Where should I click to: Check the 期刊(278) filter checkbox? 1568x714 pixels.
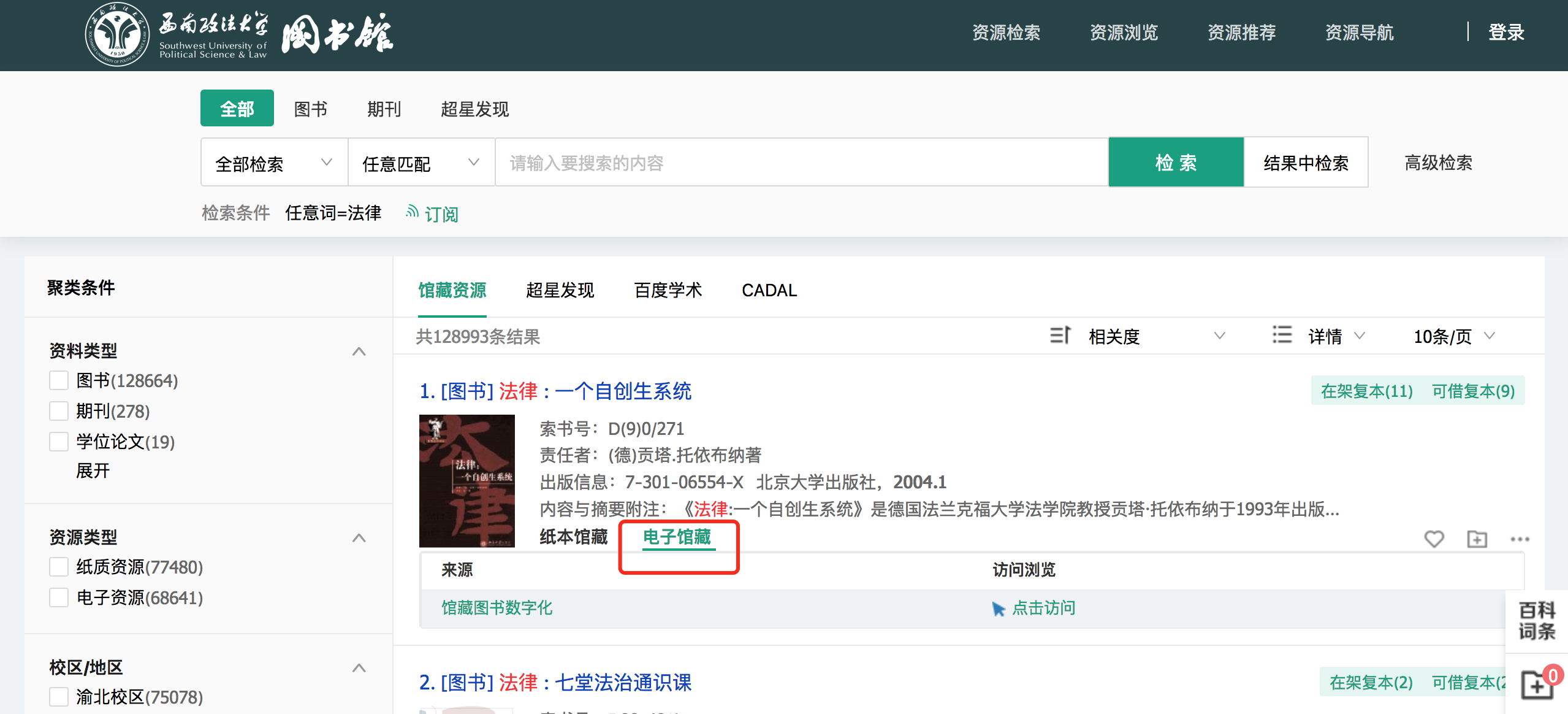tap(59, 411)
